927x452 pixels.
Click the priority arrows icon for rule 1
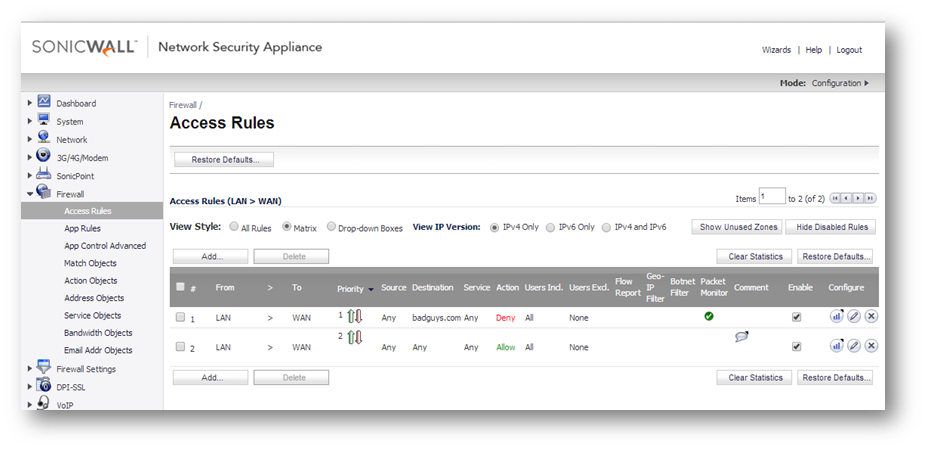click(354, 316)
